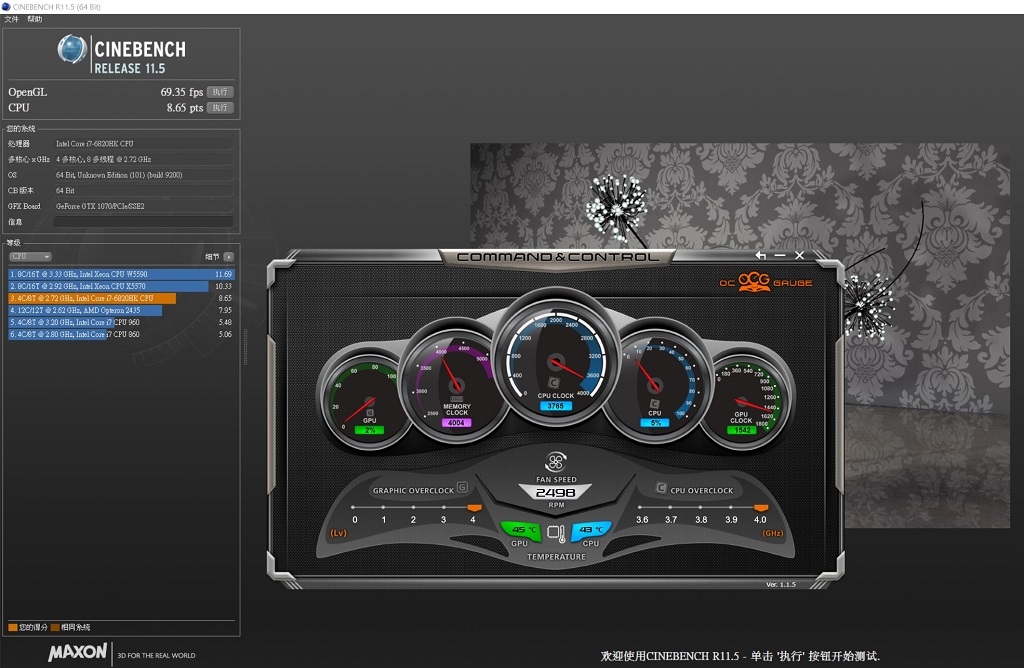Viewport: 1024px width, 668px height.
Task: Click the GPU Clock gauge dial
Action: click(x=742, y=402)
